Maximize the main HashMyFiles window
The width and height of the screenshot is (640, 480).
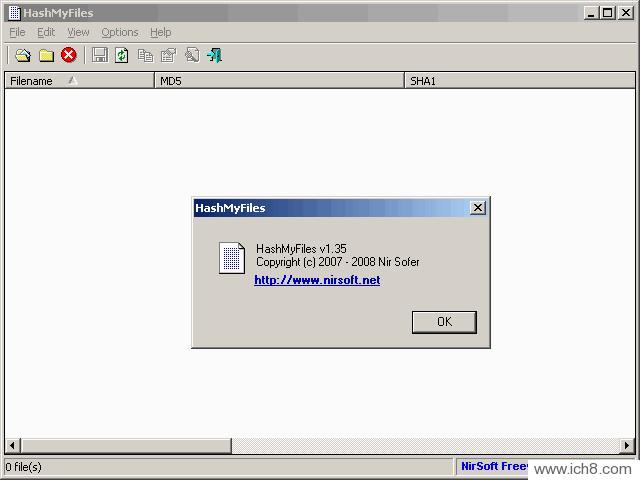(x=607, y=13)
